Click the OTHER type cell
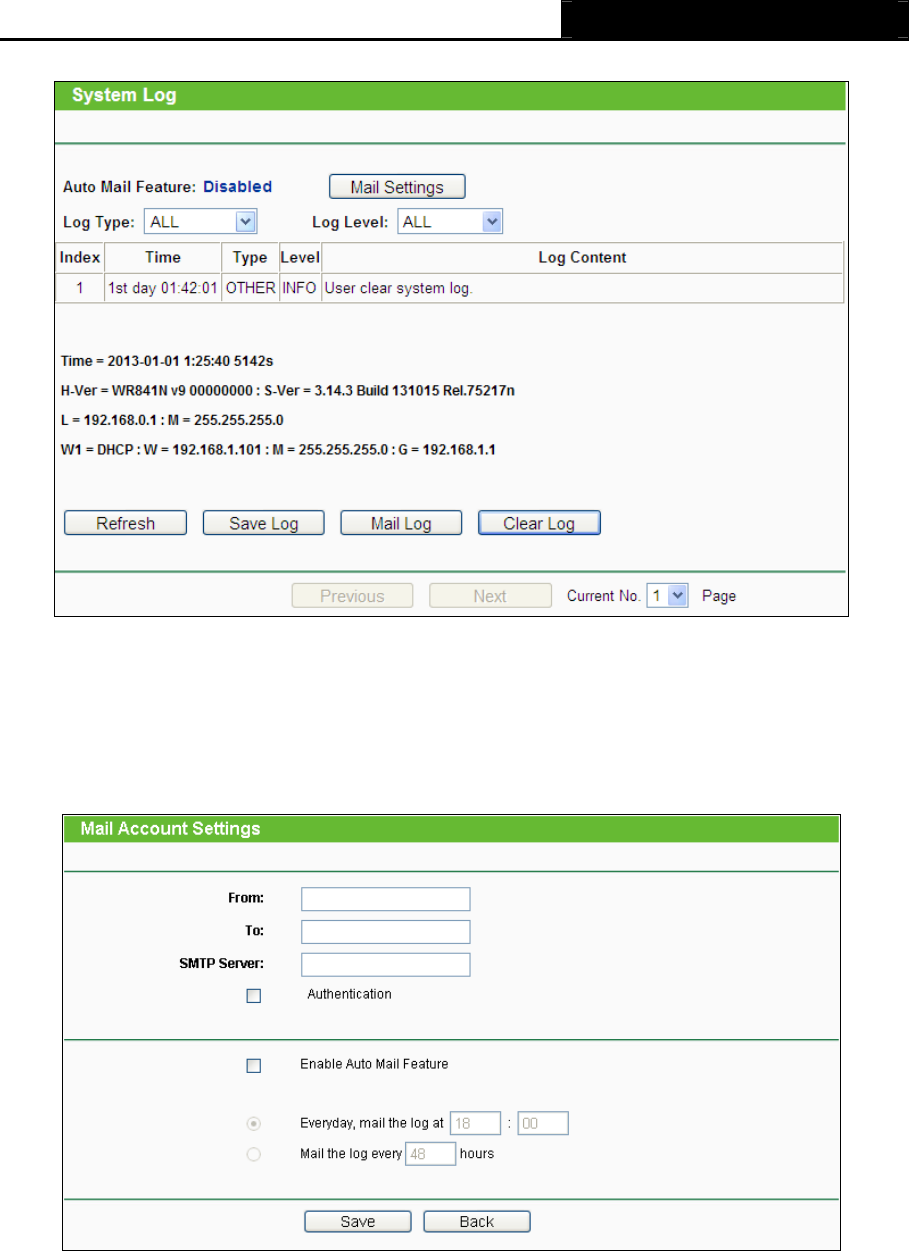 point(250,288)
